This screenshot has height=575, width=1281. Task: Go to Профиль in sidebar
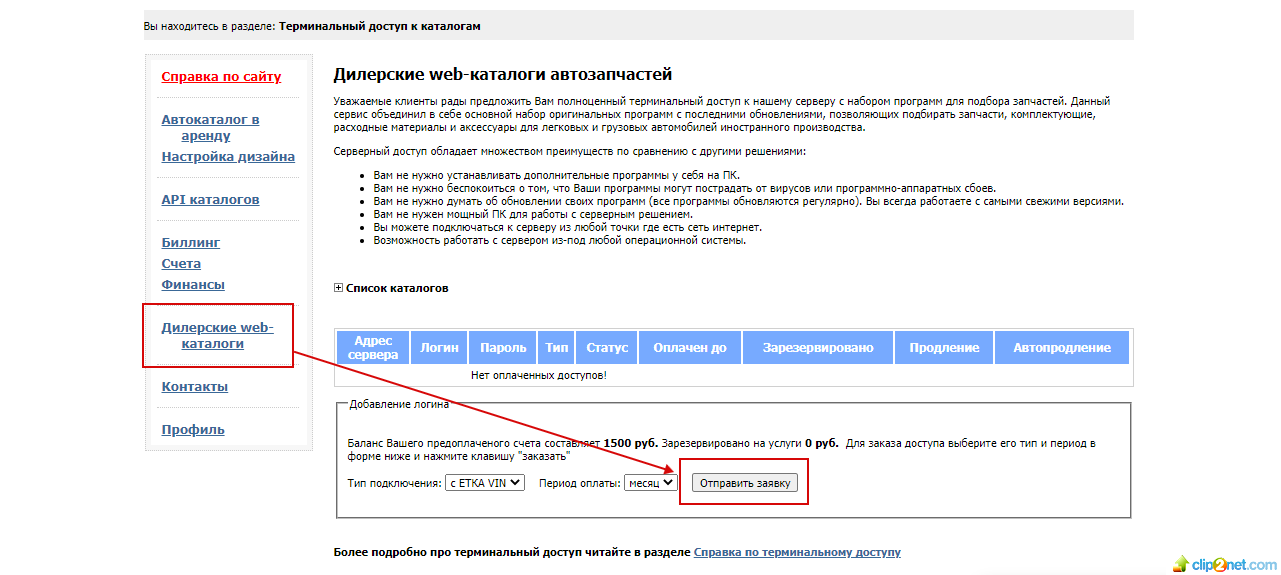pyautogui.click(x=193, y=430)
